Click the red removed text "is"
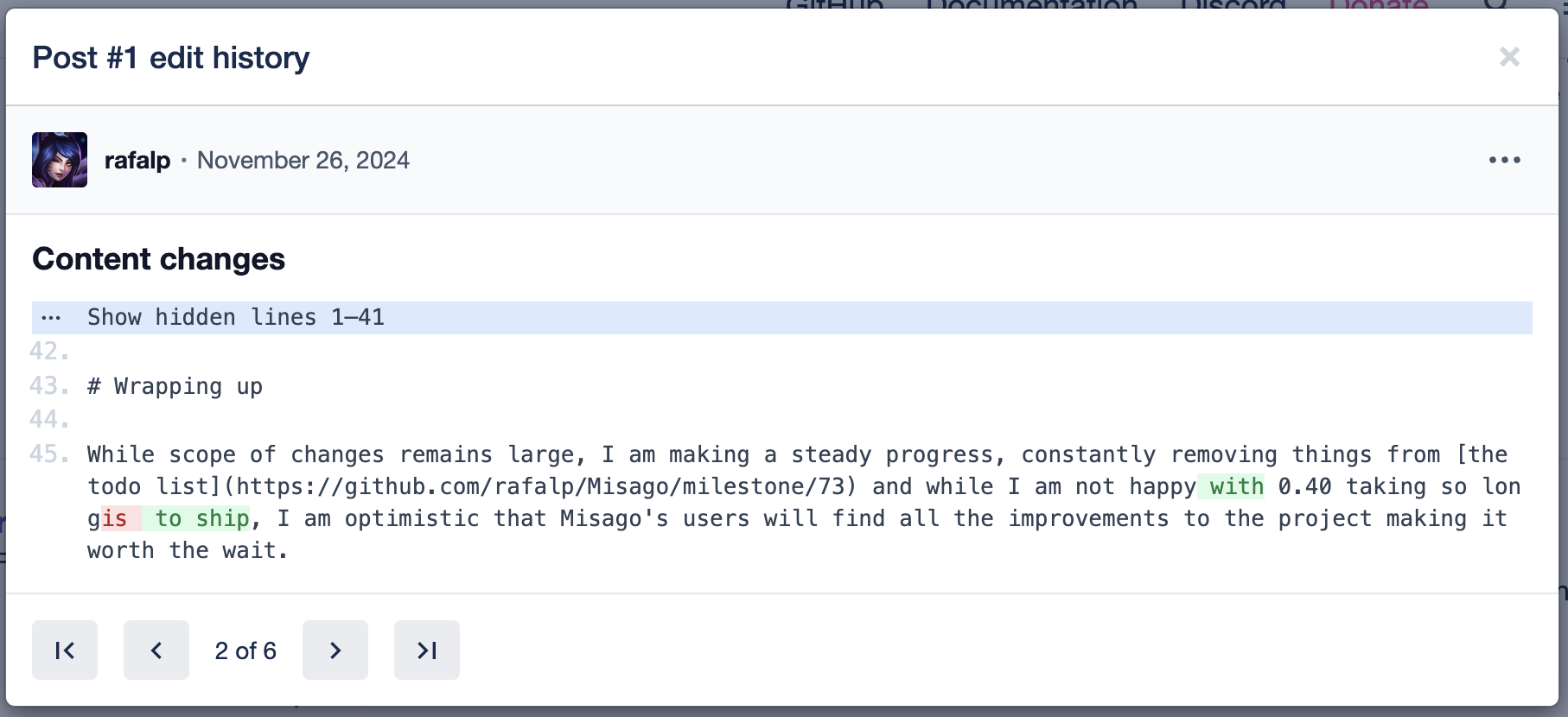This screenshot has width=1568, height=717. 115,519
